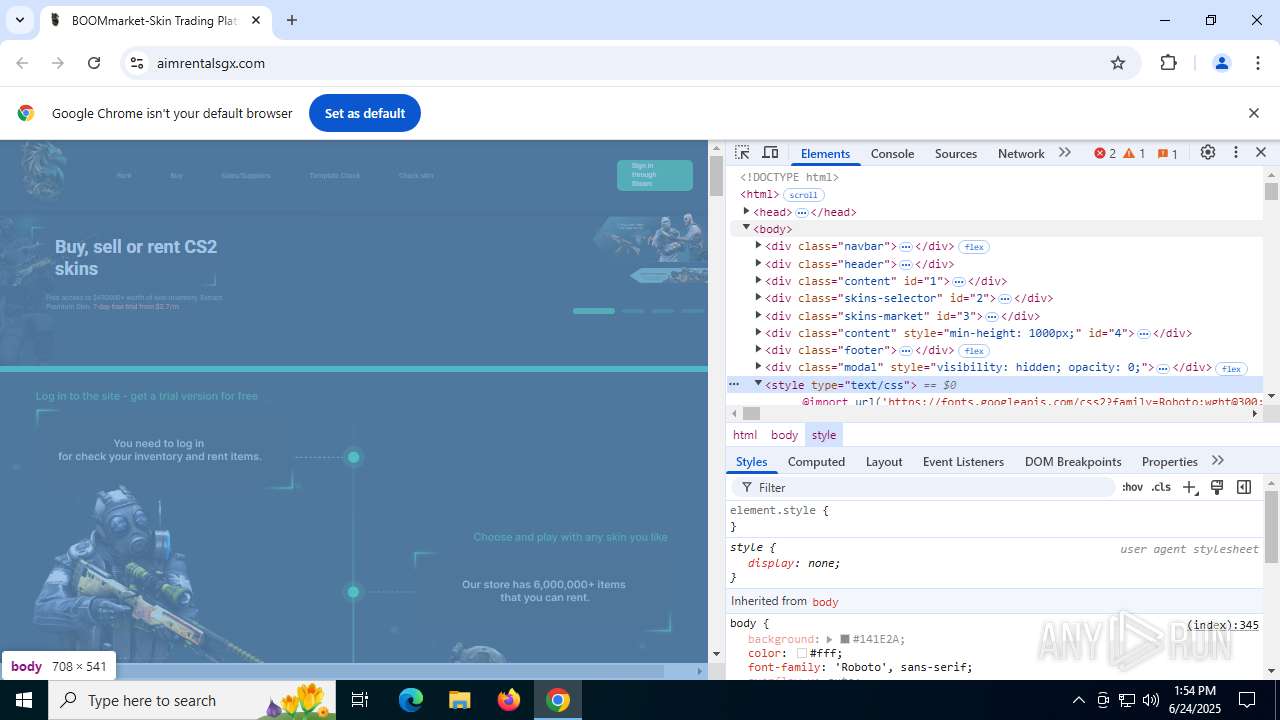View the 2 console errors
This screenshot has width=1280, height=720.
1105,153
